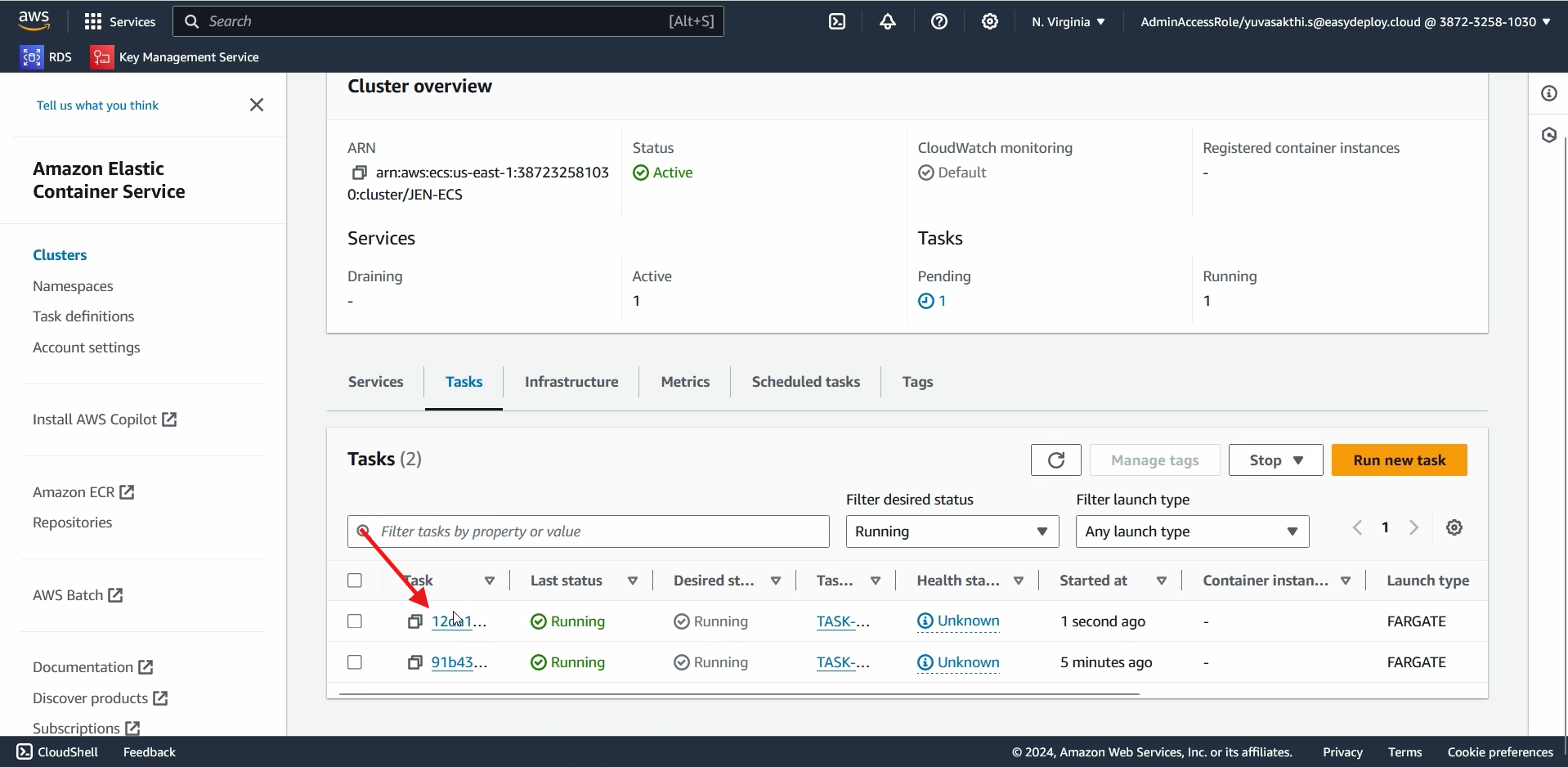This screenshot has height=767, width=1568.
Task: Open Filter desired status Running dropdown
Action: coord(952,532)
